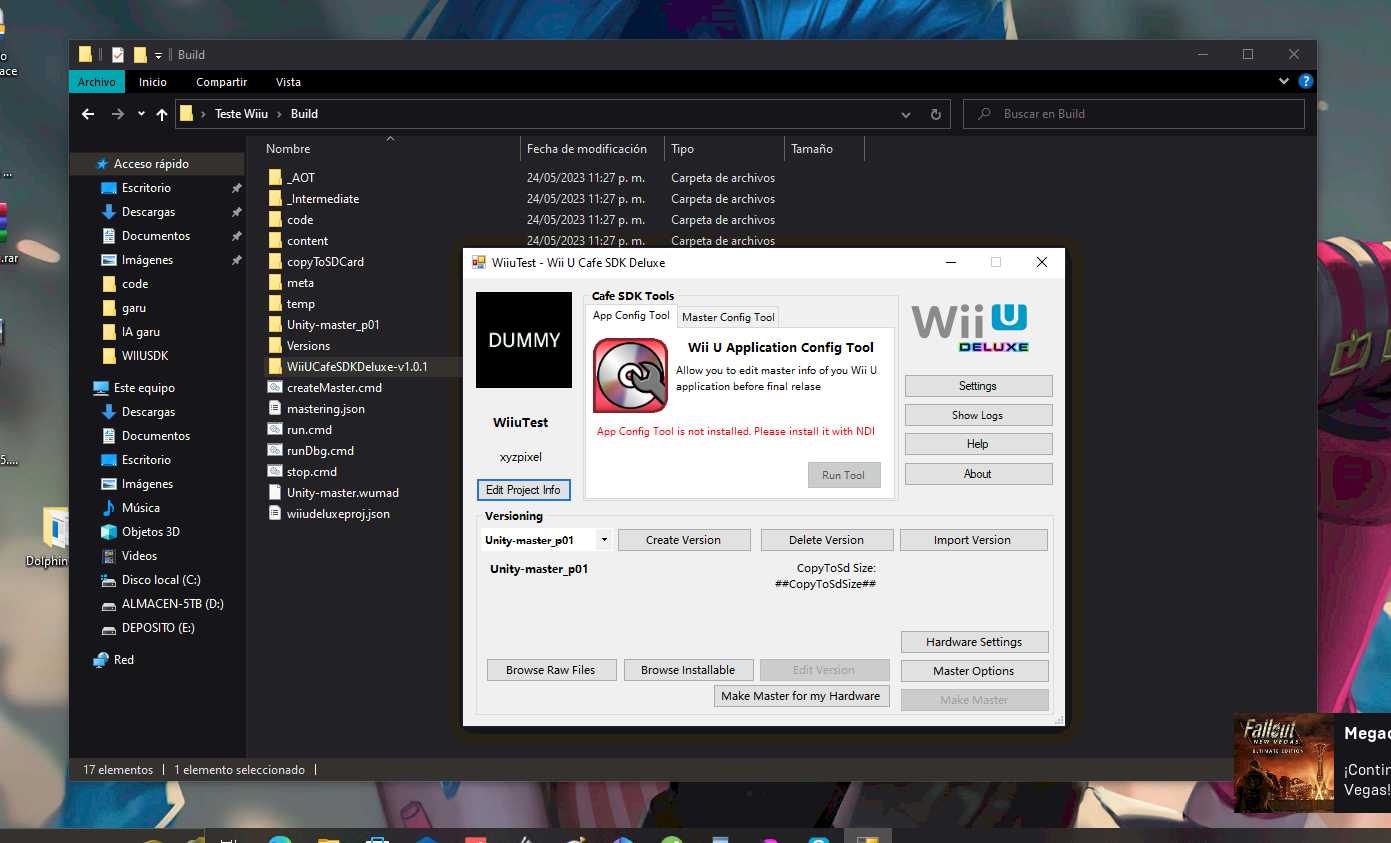Click the App Config Tool disc icon

[631, 376]
